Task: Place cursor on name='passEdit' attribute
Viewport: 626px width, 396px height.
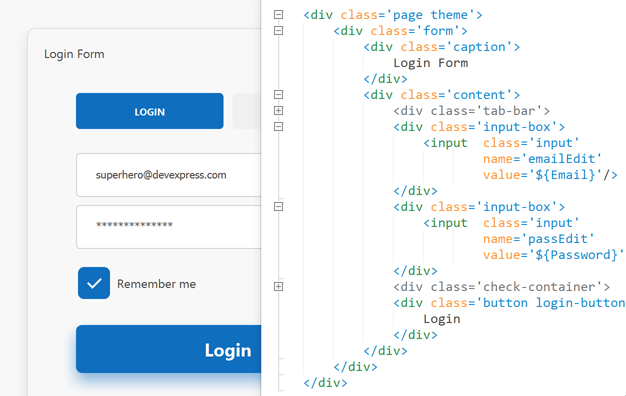Action: coord(539,239)
